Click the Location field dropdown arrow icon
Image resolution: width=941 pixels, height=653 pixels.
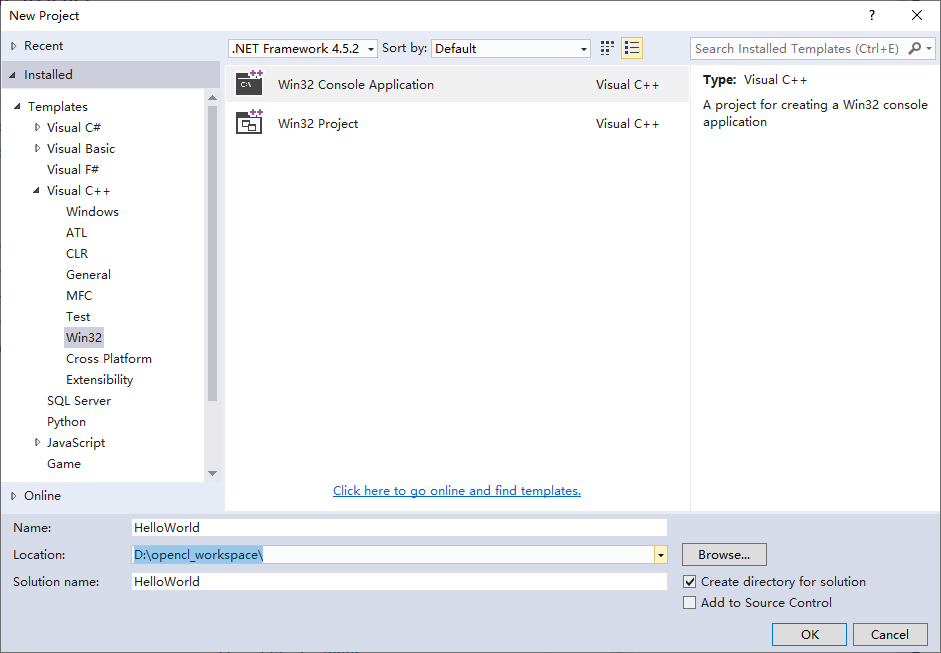[660, 554]
